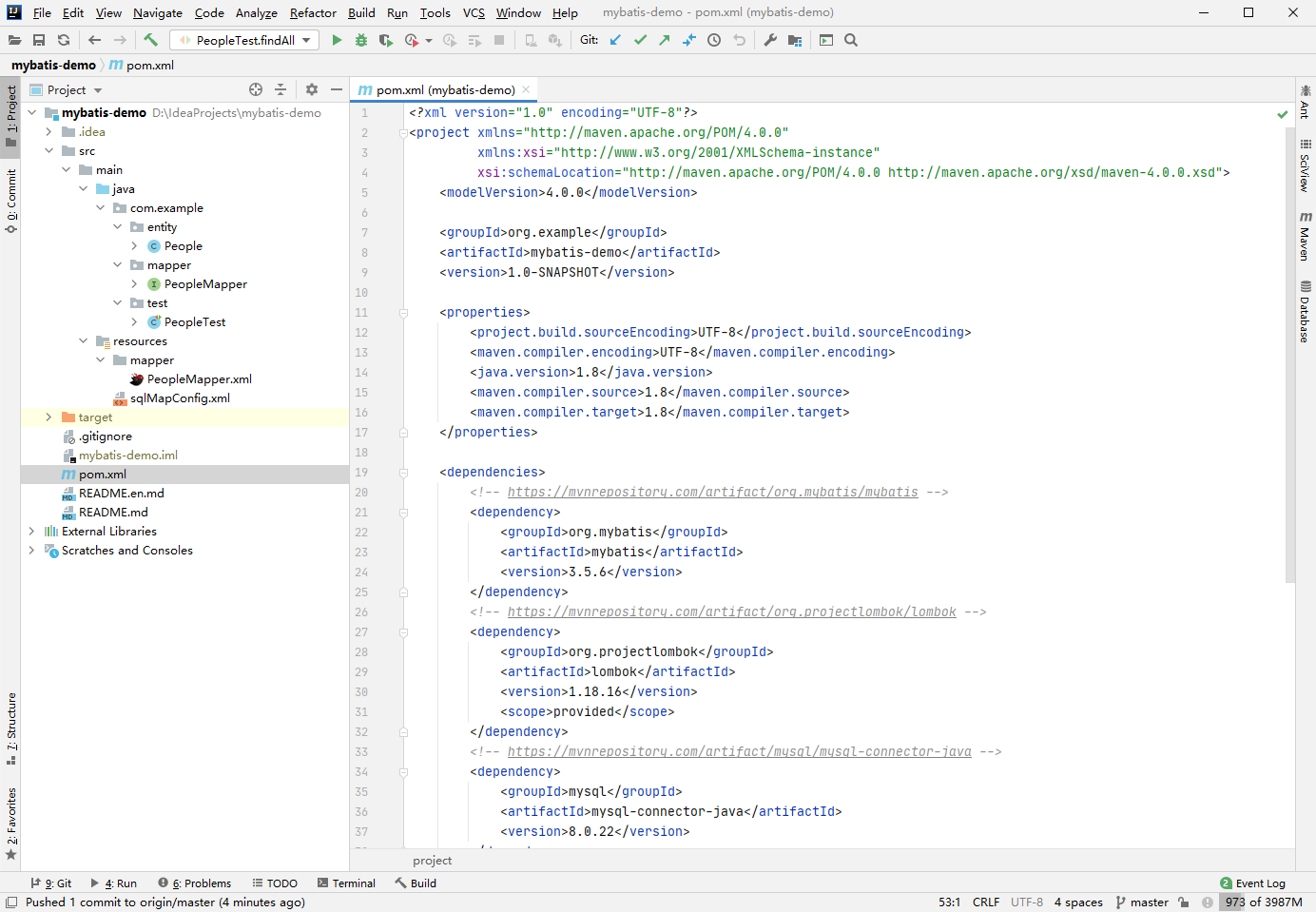Open Project Structure icon

point(795,40)
